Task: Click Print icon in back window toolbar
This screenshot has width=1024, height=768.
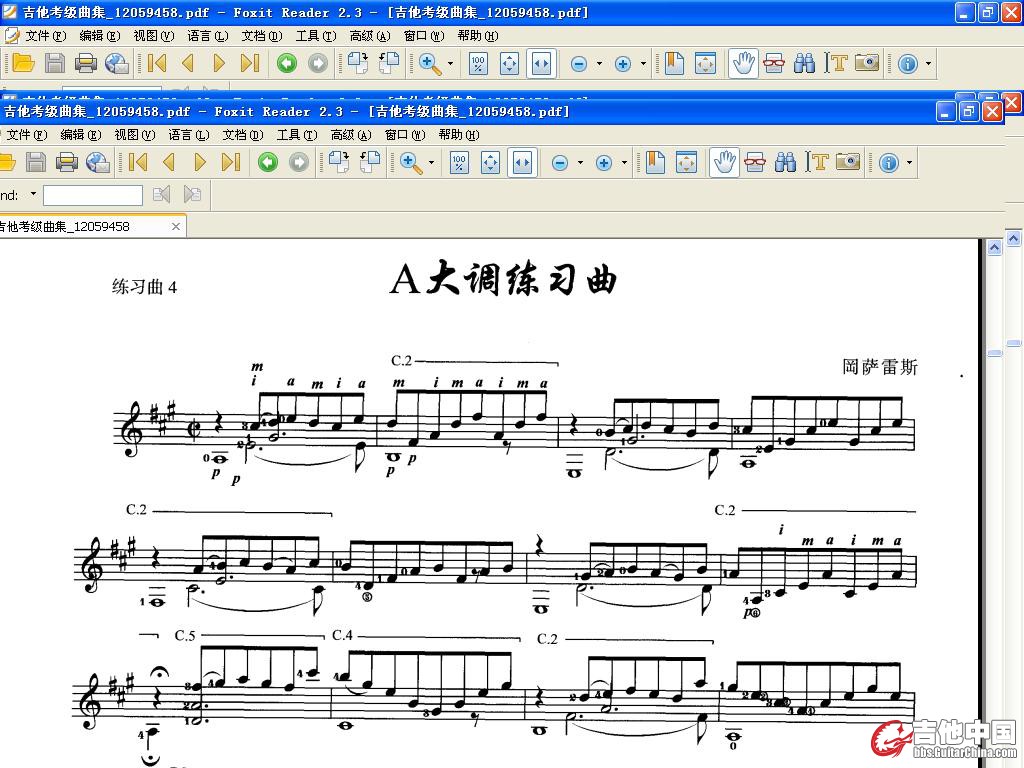Action: tap(86, 63)
